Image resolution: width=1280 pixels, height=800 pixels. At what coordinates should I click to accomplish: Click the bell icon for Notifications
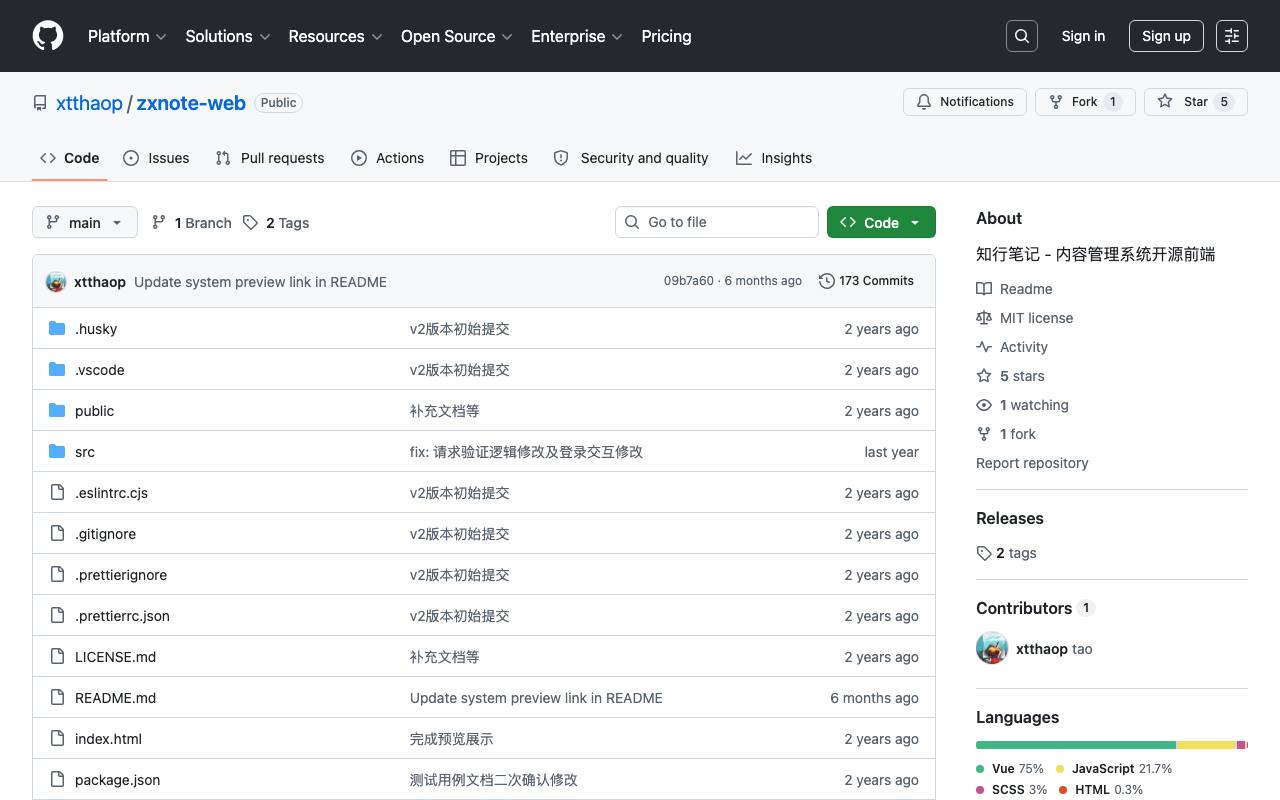pyautogui.click(x=924, y=102)
